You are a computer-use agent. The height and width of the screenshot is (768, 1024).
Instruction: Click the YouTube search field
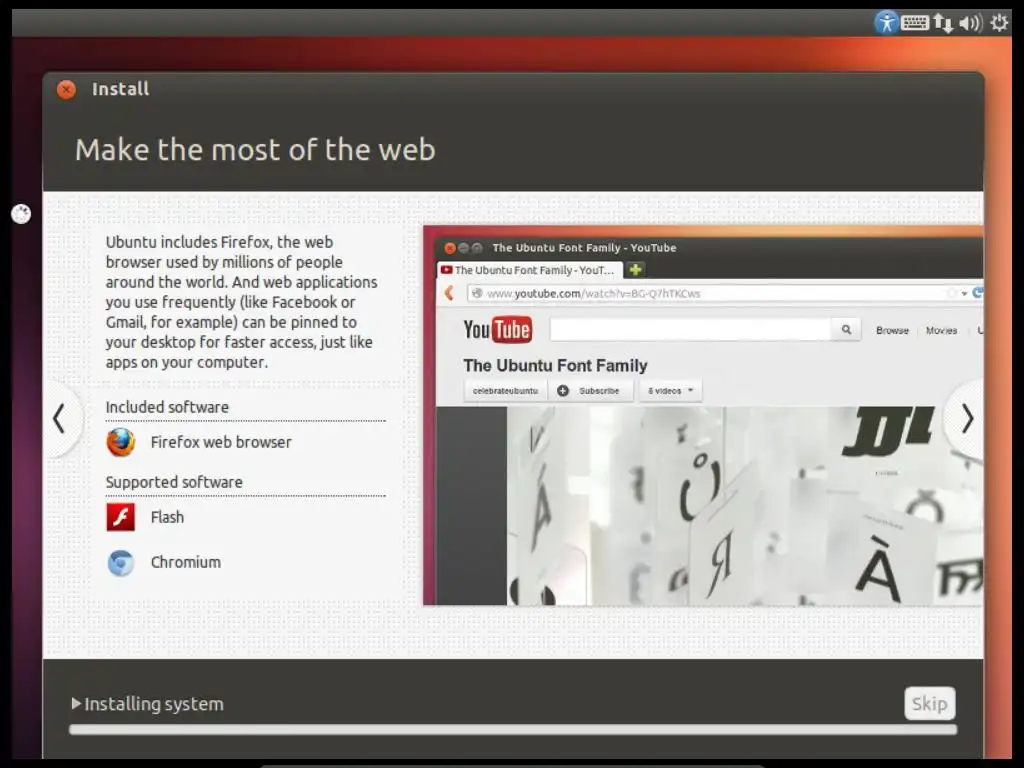tap(690, 330)
